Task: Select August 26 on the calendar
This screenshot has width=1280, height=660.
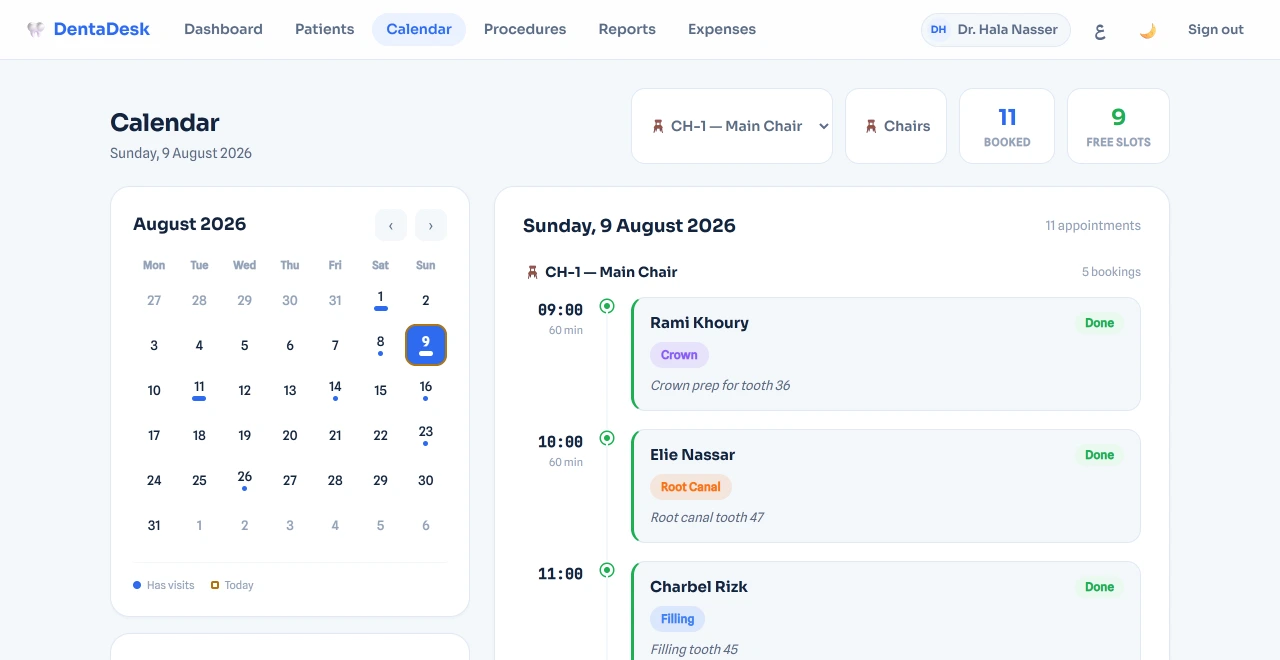Action: (244, 480)
